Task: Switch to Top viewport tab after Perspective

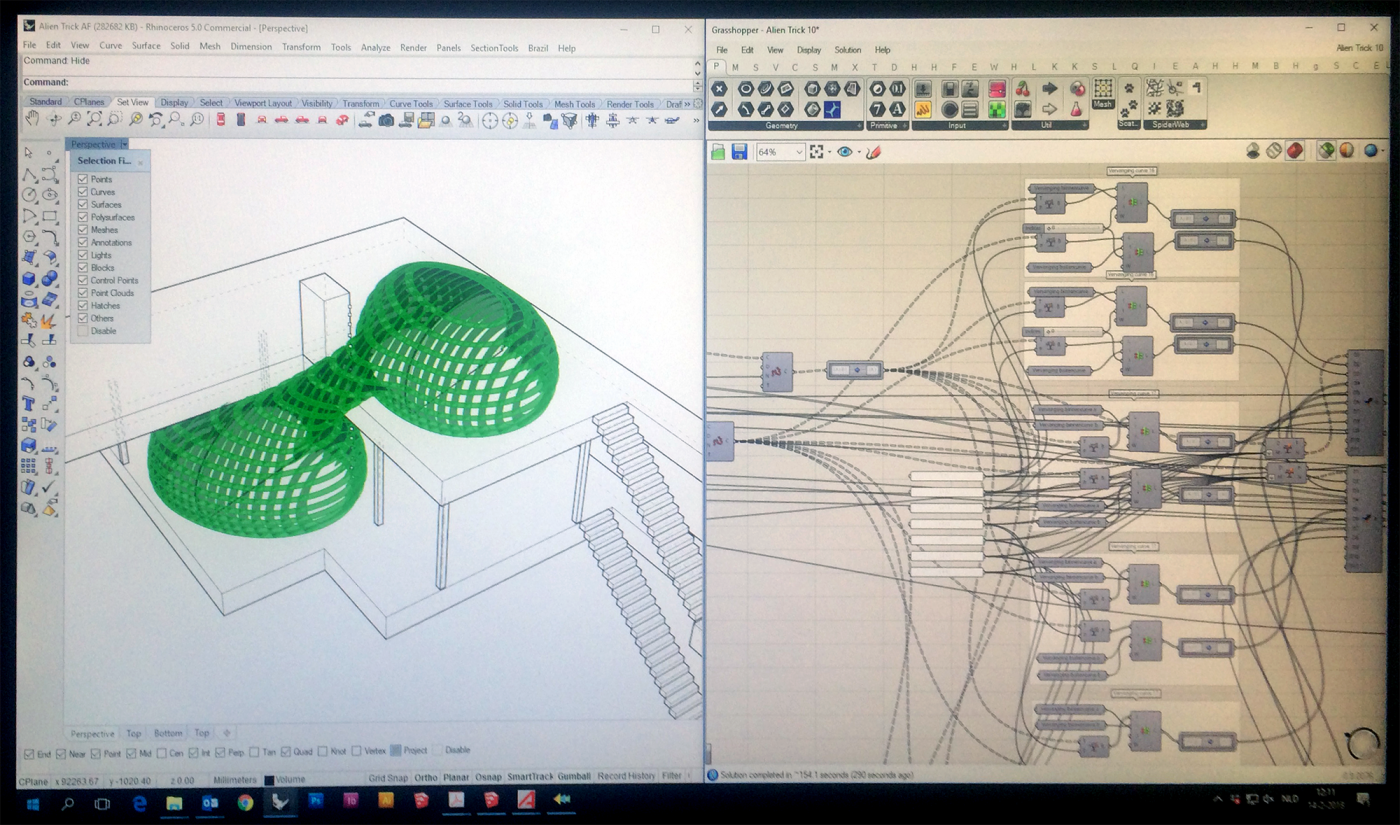Action: click(x=134, y=733)
